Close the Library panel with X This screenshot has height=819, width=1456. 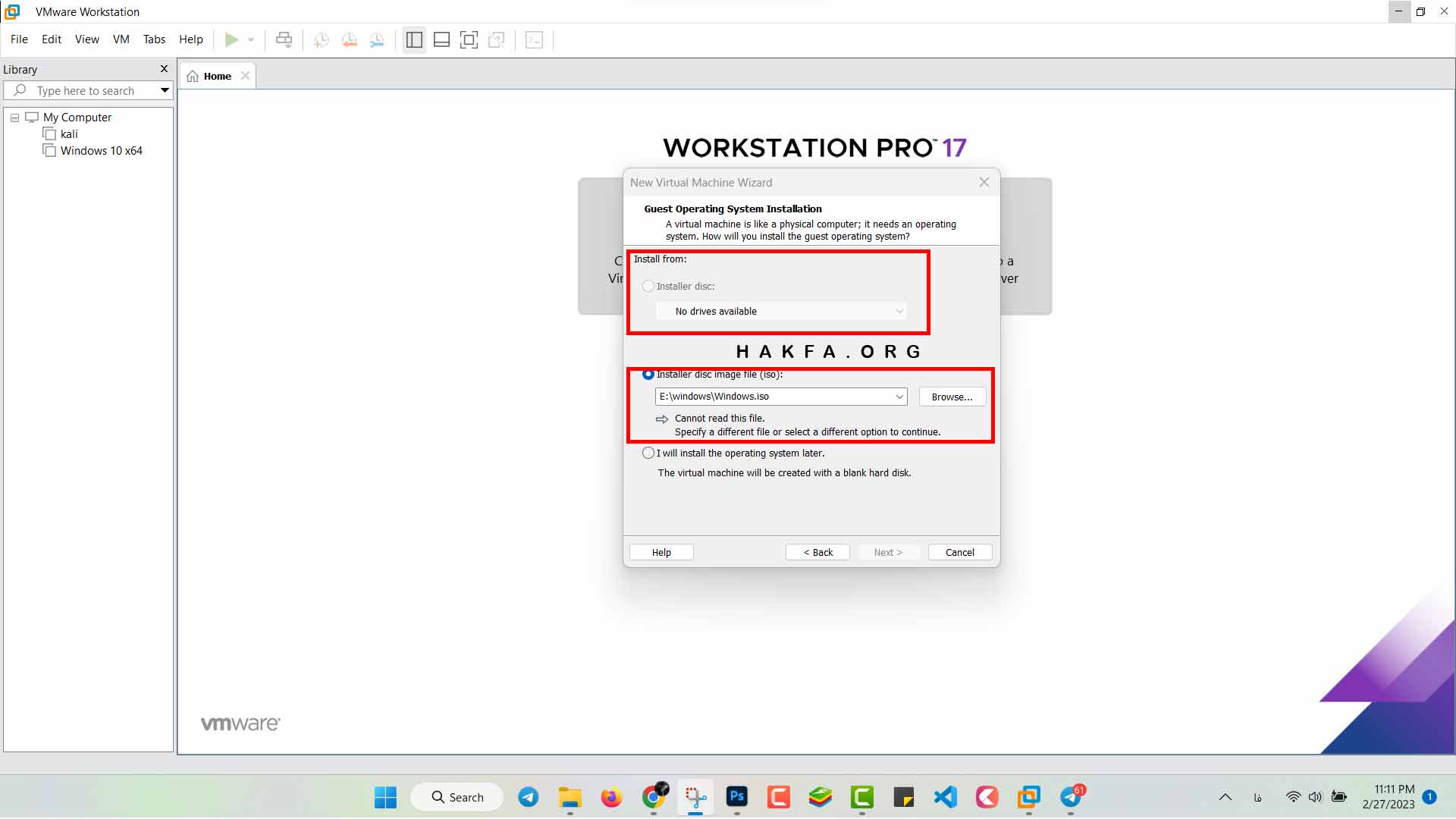coord(164,69)
